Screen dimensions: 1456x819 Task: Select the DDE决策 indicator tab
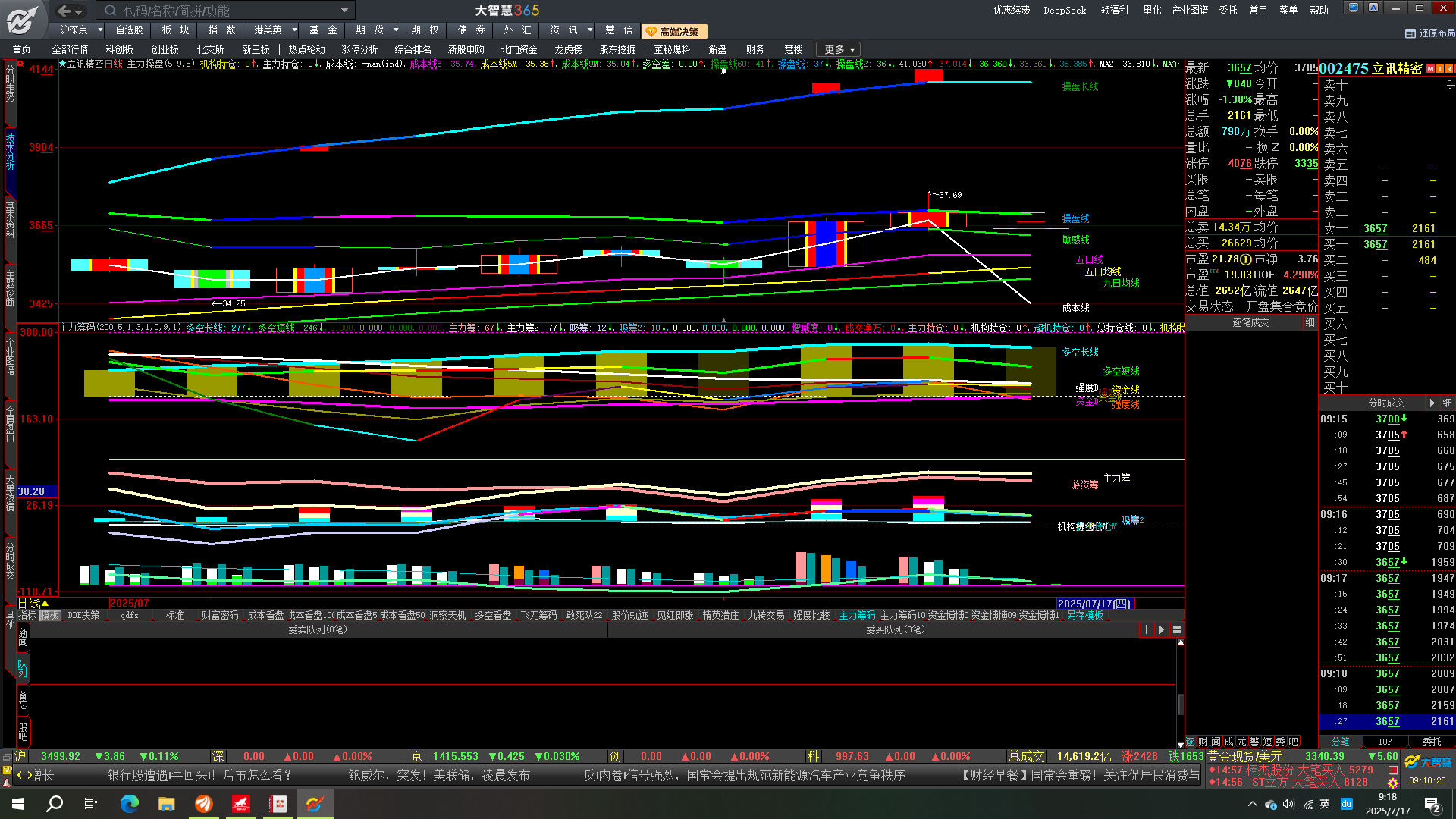tap(83, 616)
